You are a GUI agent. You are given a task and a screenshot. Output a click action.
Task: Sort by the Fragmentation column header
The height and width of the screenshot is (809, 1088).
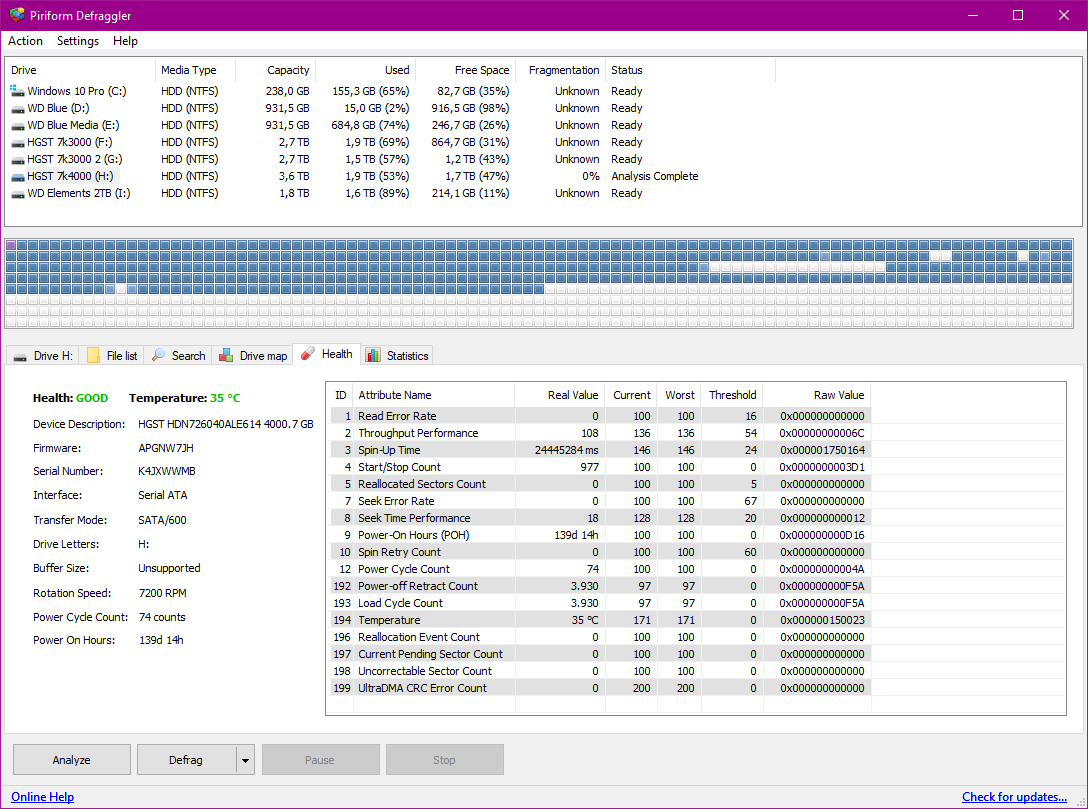(x=561, y=70)
